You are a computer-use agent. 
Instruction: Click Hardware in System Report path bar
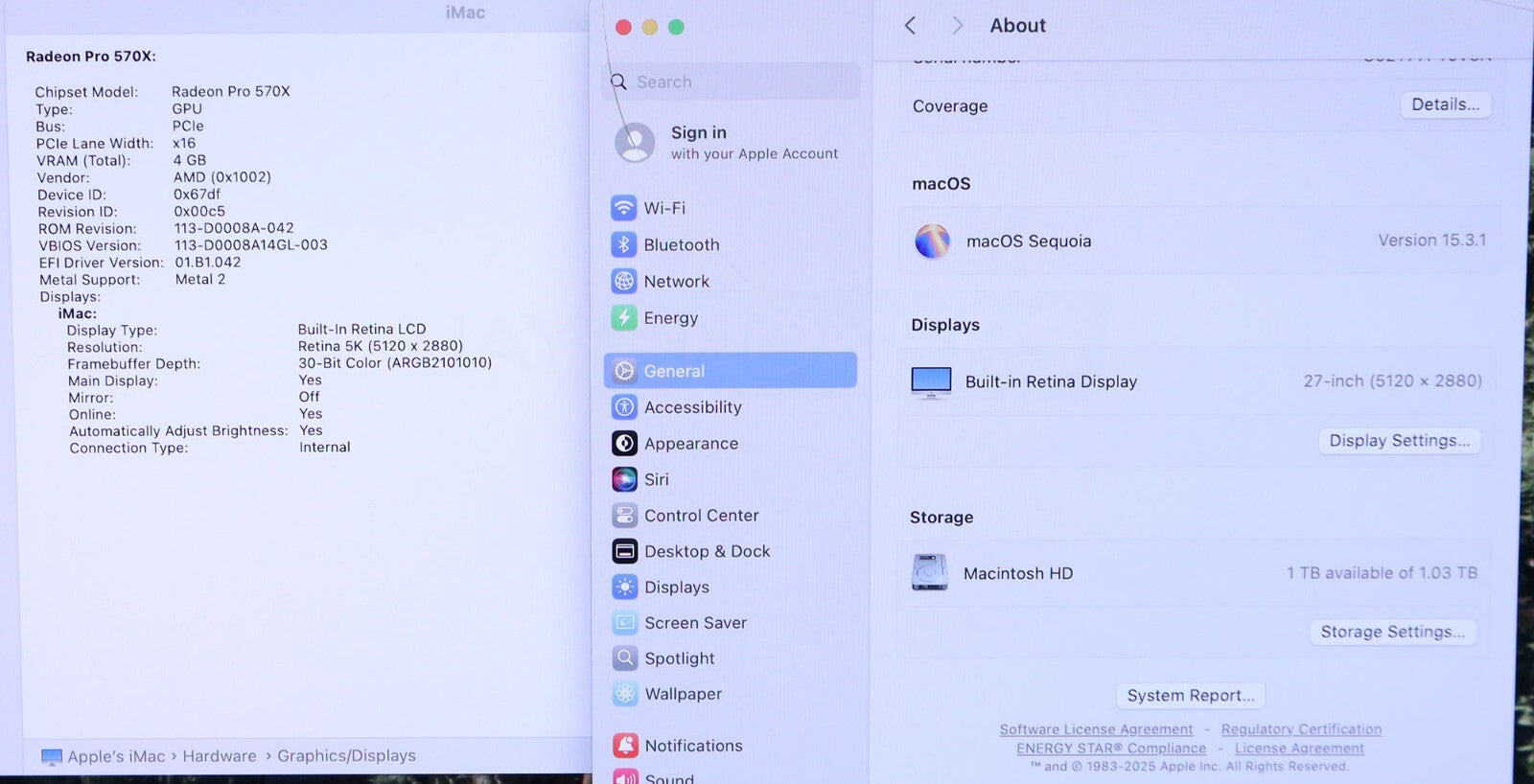point(220,756)
